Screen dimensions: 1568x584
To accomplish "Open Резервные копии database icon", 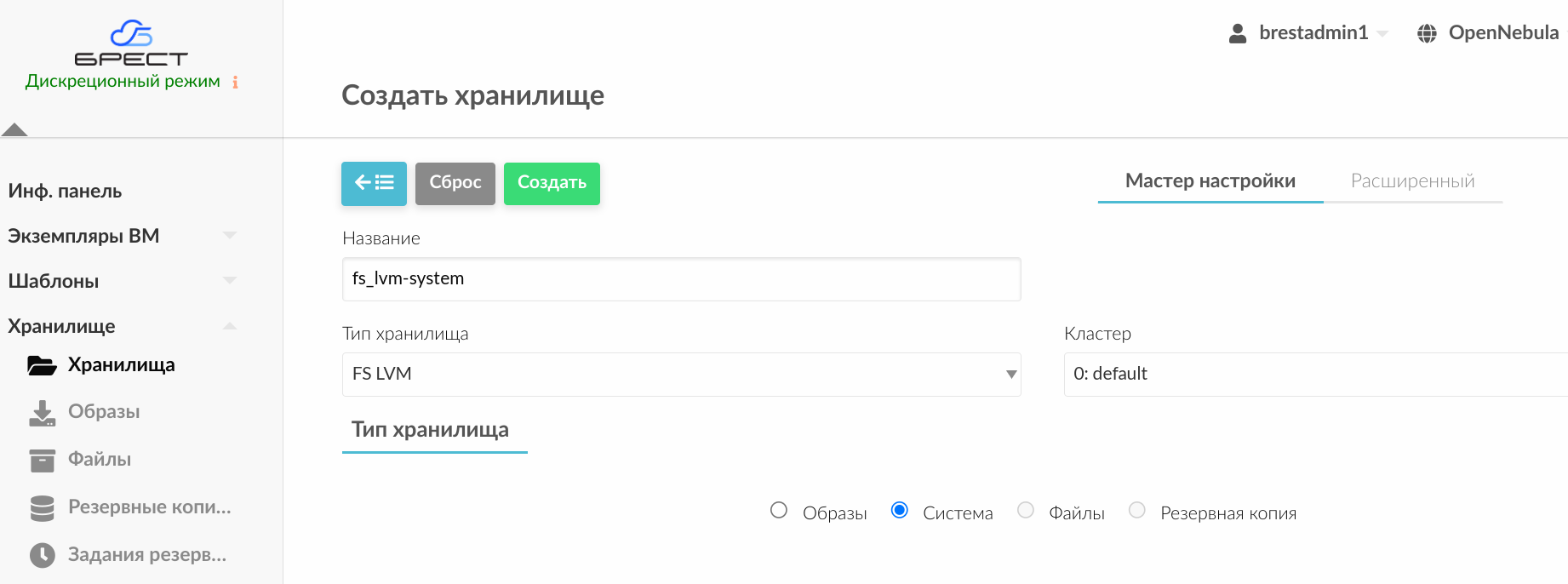I will tap(42, 507).
